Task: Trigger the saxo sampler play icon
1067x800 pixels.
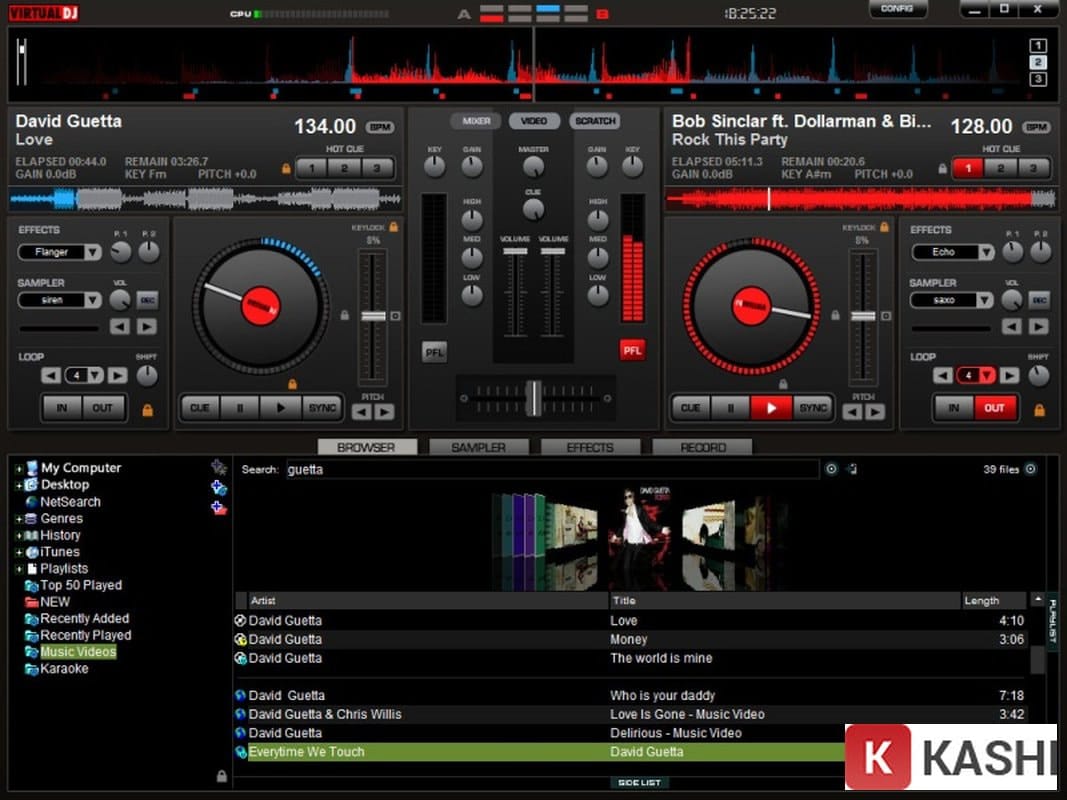Action: click(x=1040, y=327)
